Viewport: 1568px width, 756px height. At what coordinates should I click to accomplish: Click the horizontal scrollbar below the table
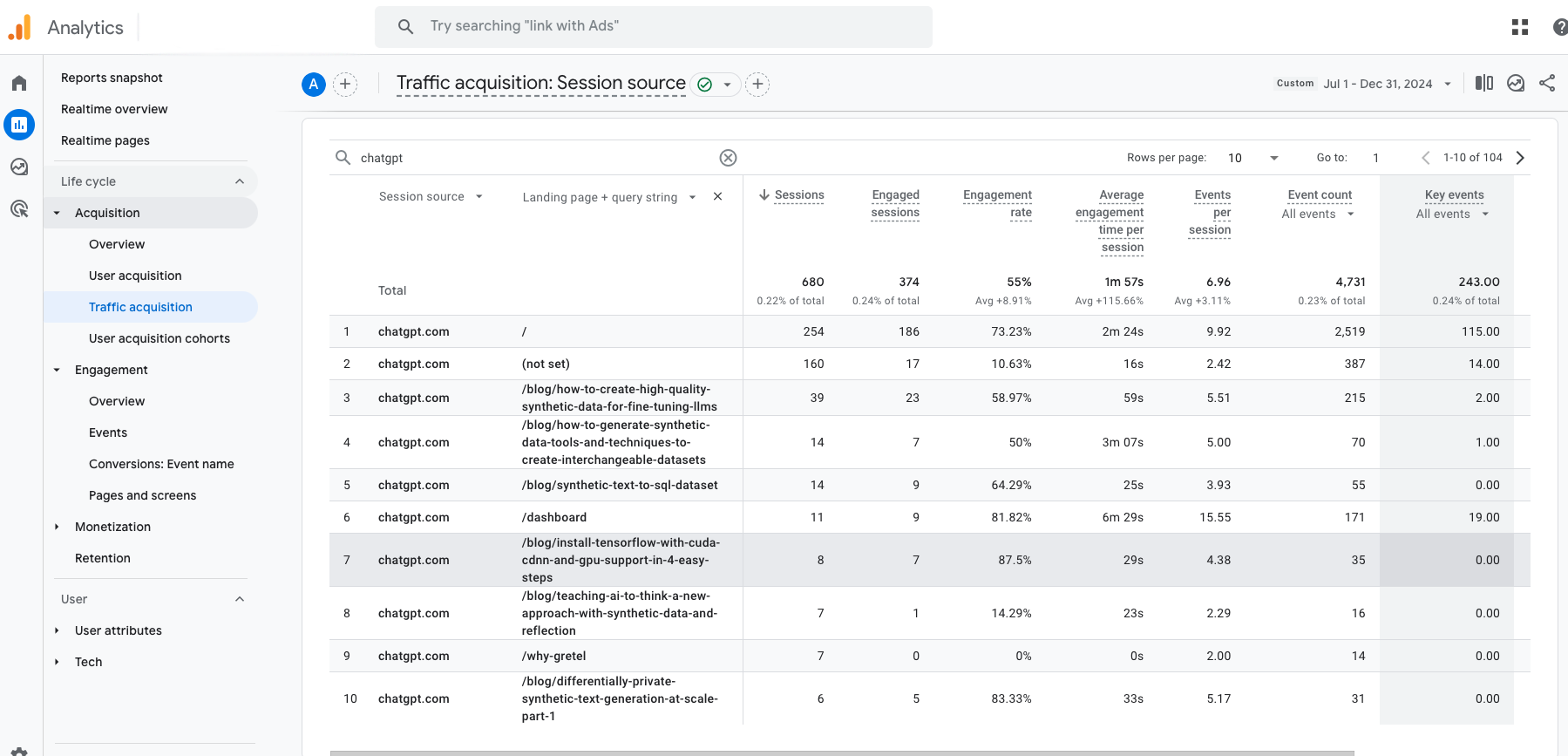pyautogui.click(x=842, y=753)
